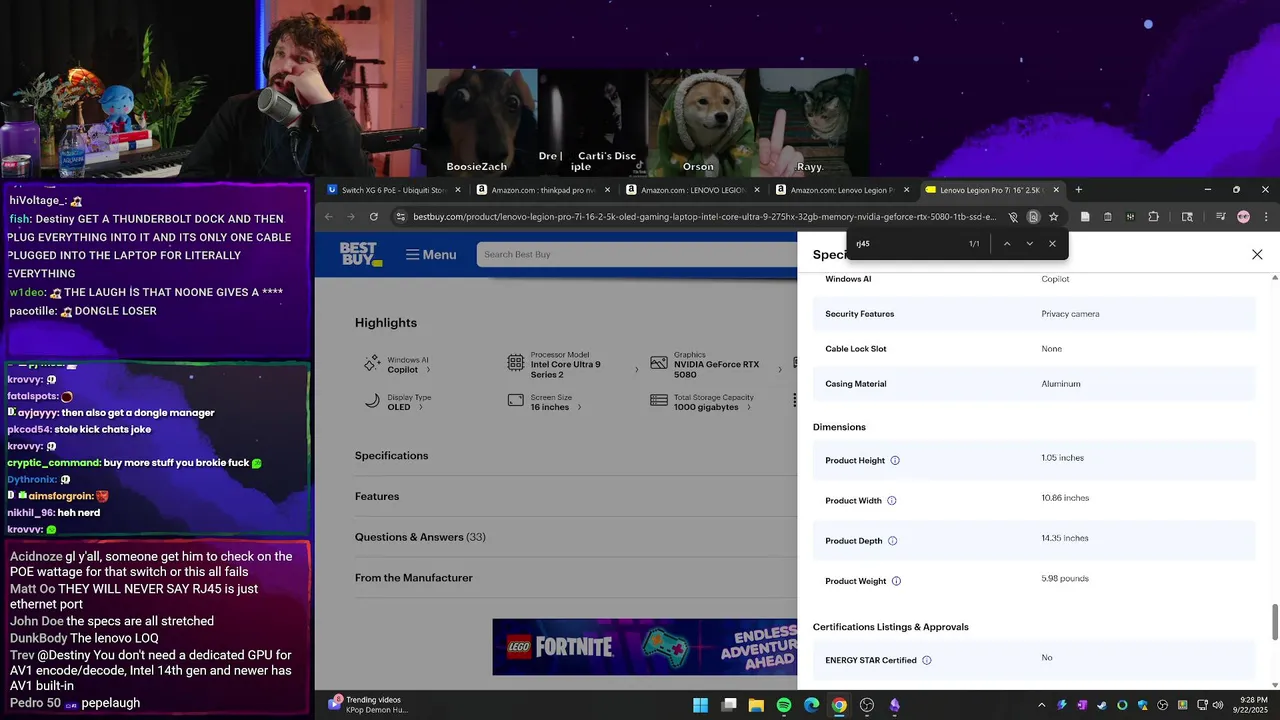Open the Trending videos taskbar widget

pos(368,705)
